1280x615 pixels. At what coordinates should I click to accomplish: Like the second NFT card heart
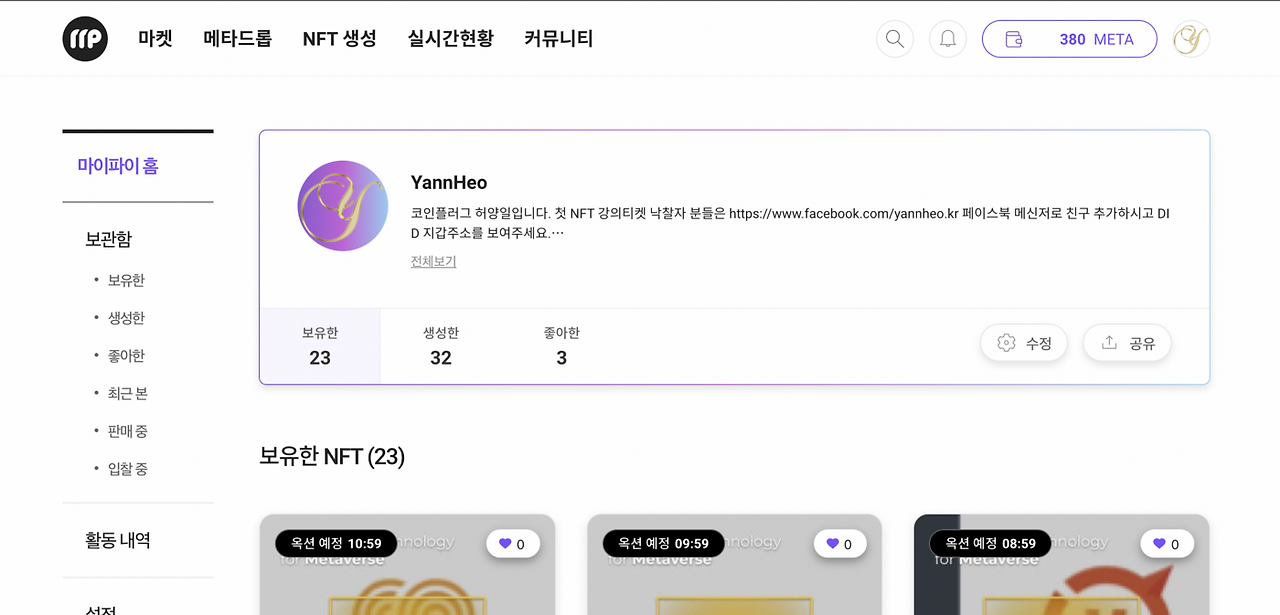click(840, 544)
